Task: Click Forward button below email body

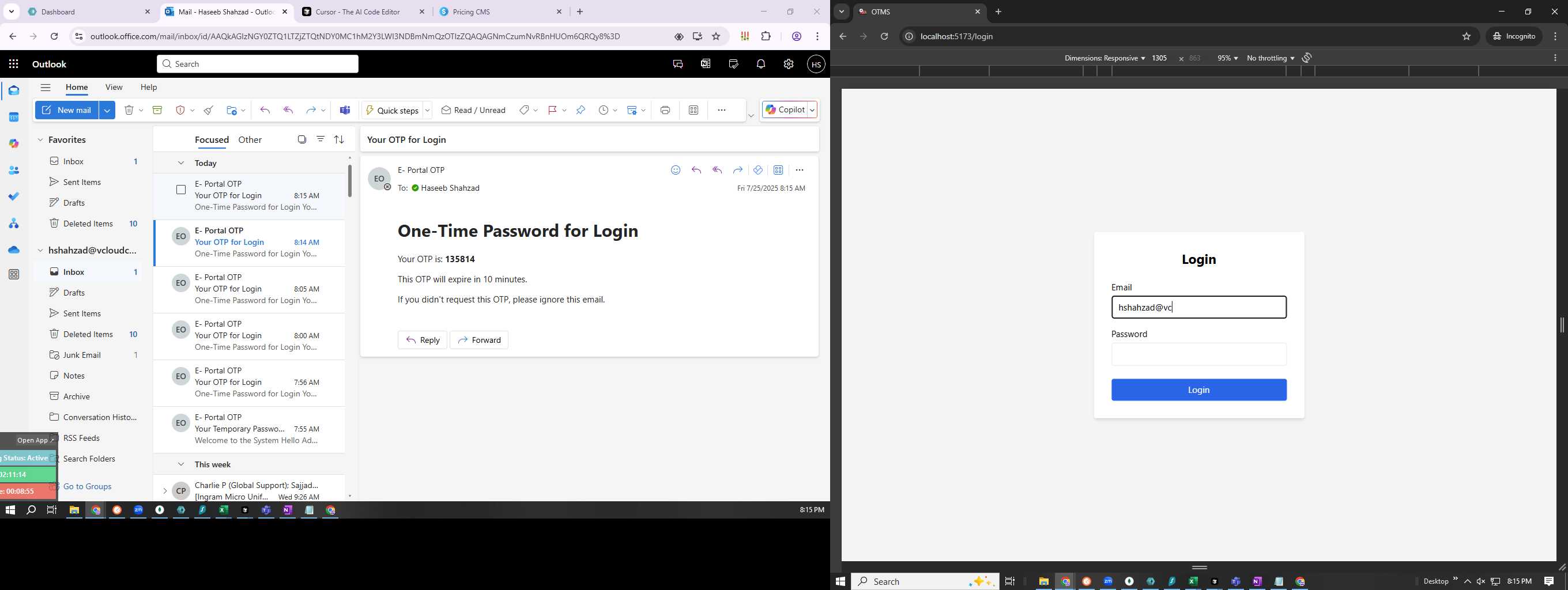Action: click(x=479, y=340)
